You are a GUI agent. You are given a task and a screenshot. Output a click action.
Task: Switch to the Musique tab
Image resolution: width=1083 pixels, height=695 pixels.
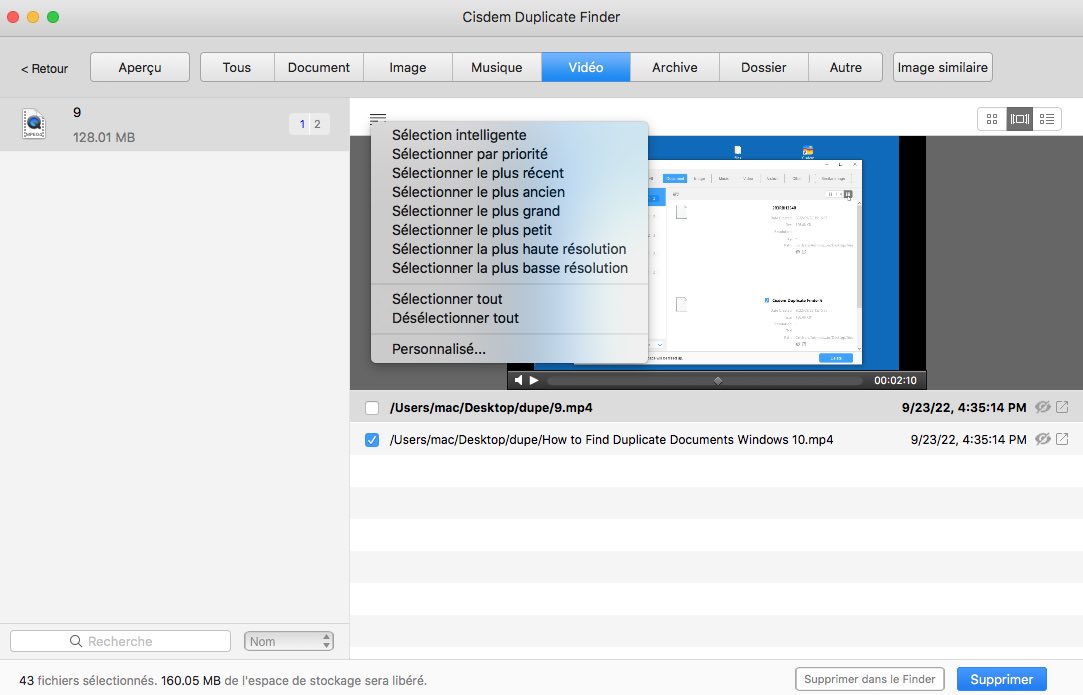[x=497, y=67]
